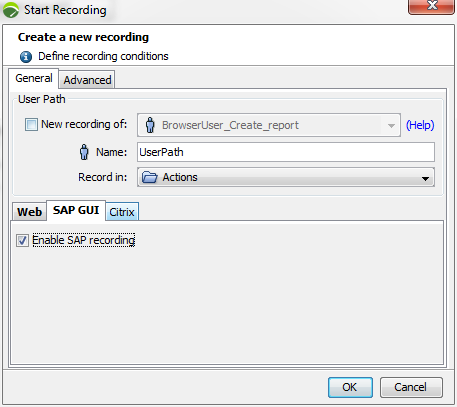Expand the BrowserUser_Create_report dropdown arrow
457x407 pixels.
[x=391, y=126]
